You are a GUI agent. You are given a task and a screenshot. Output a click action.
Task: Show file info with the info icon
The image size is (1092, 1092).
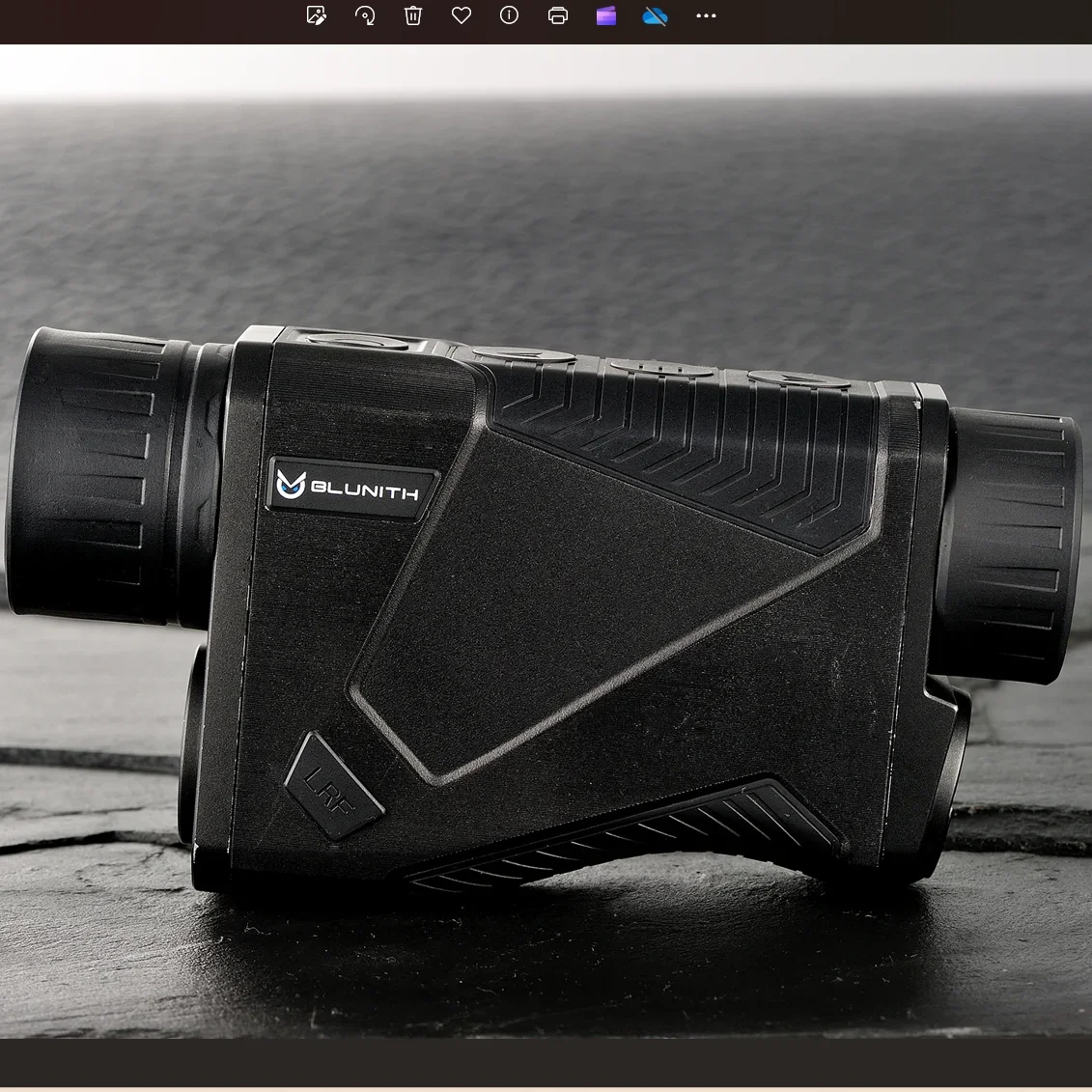(x=509, y=15)
